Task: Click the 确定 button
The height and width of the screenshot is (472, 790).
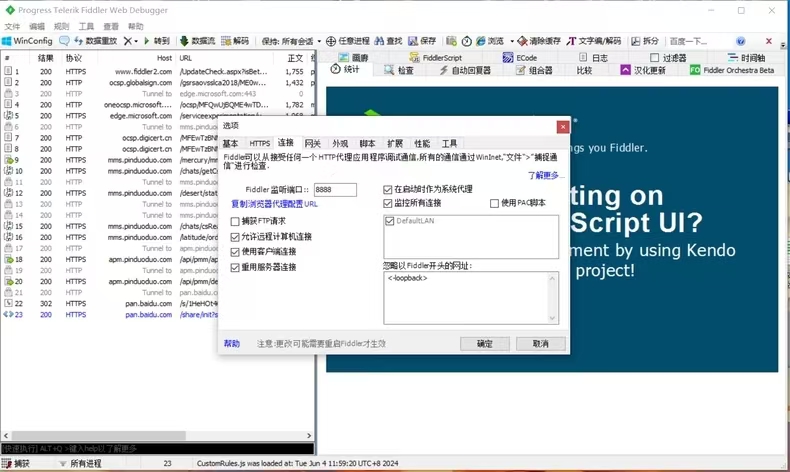Action: click(485, 344)
